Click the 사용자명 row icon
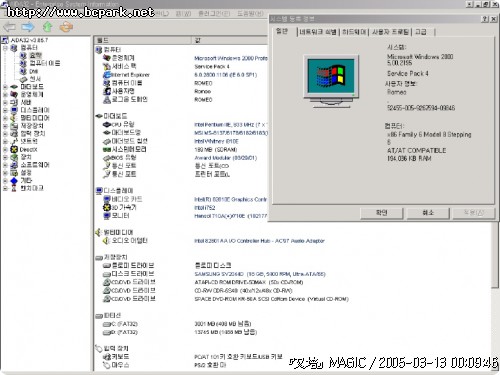Viewport: 500px width, 375px height. 107,91
